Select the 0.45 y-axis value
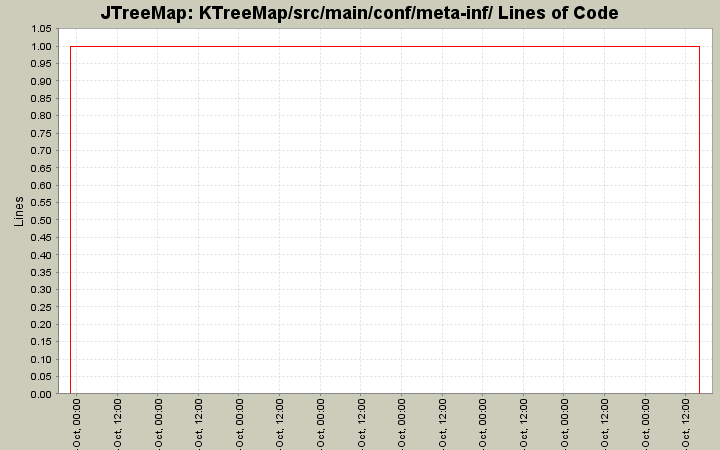This screenshot has width=720, height=450. tap(41, 237)
